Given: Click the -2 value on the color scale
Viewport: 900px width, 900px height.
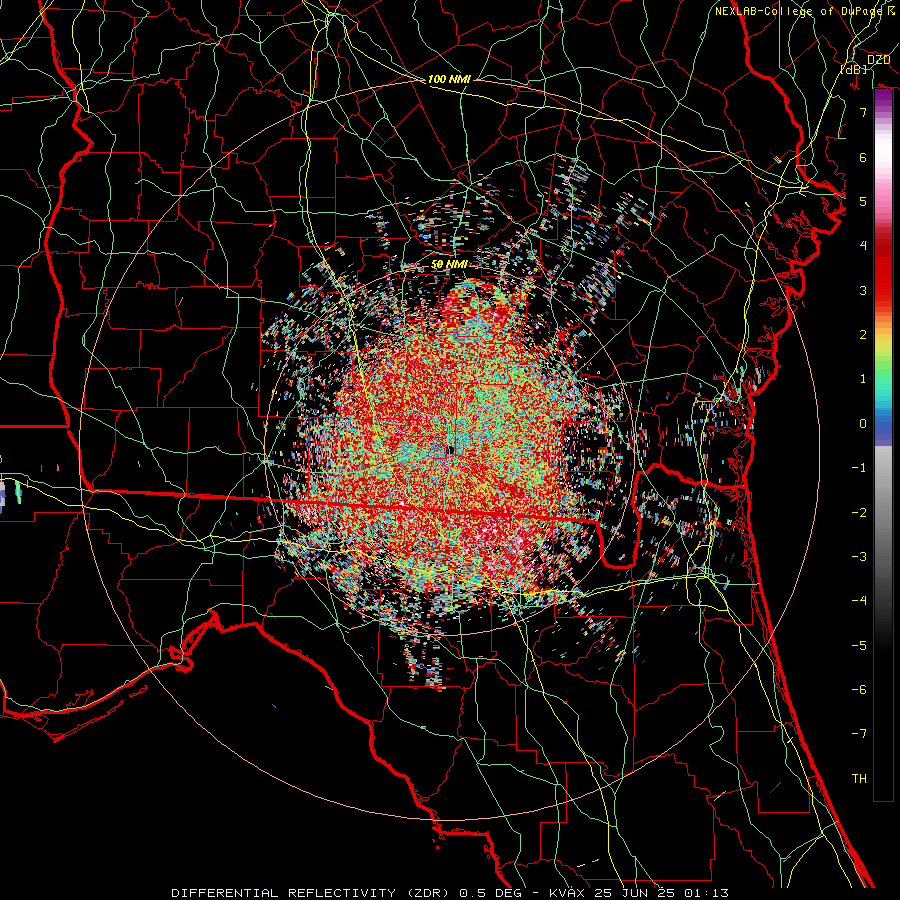Looking at the screenshot, I should point(859,513).
